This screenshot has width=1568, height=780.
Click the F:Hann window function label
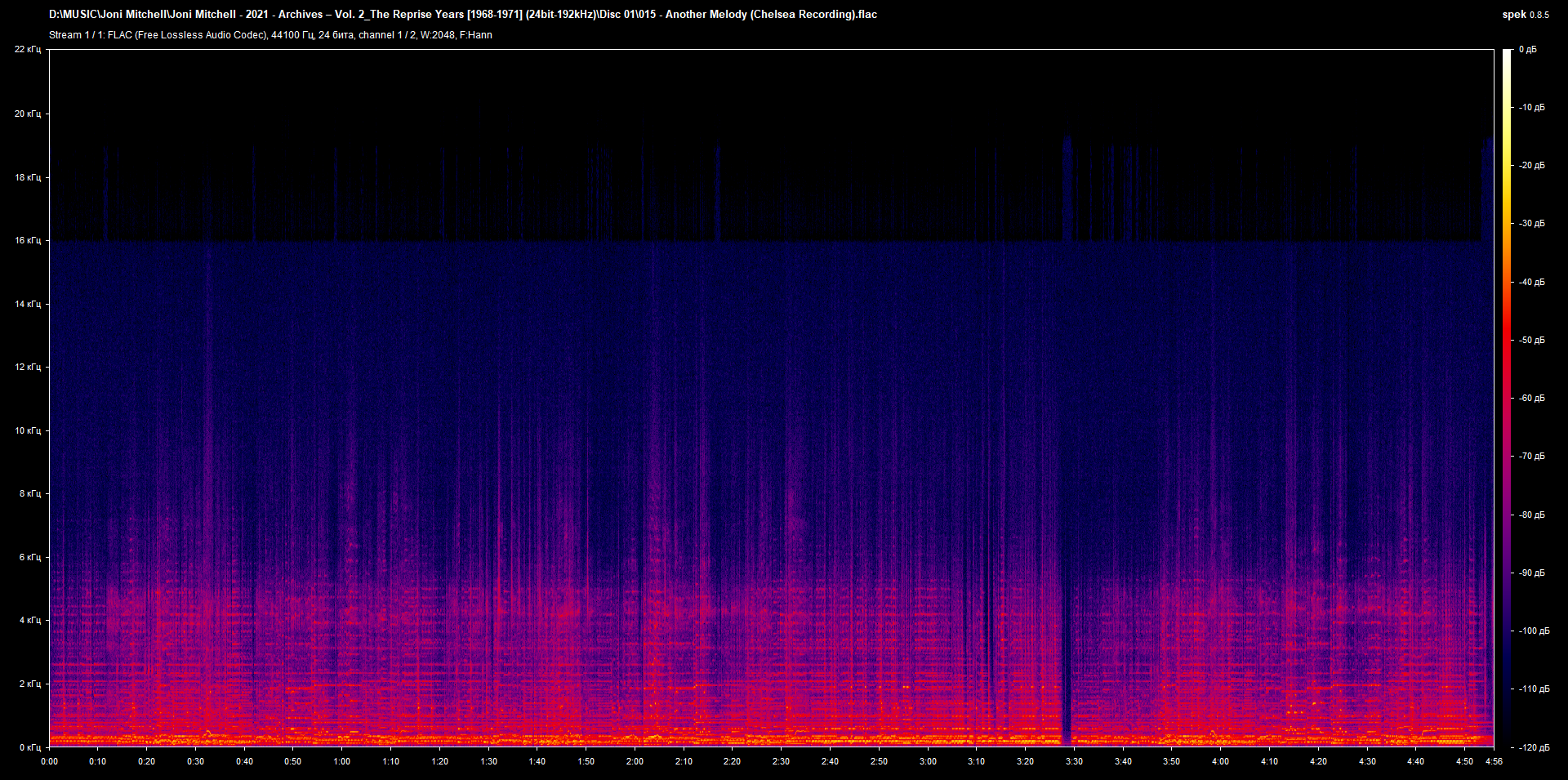pos(476,35)
